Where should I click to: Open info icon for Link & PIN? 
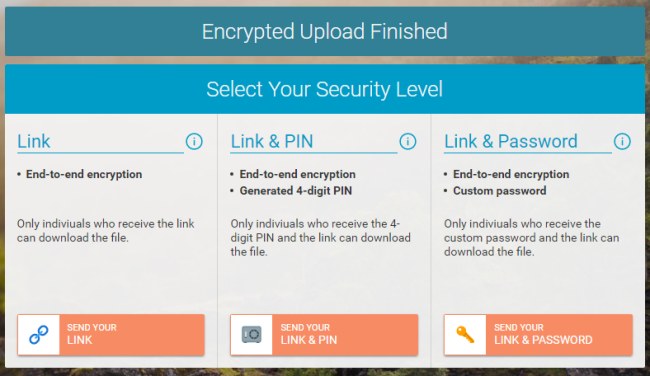(x=408, y=141)
